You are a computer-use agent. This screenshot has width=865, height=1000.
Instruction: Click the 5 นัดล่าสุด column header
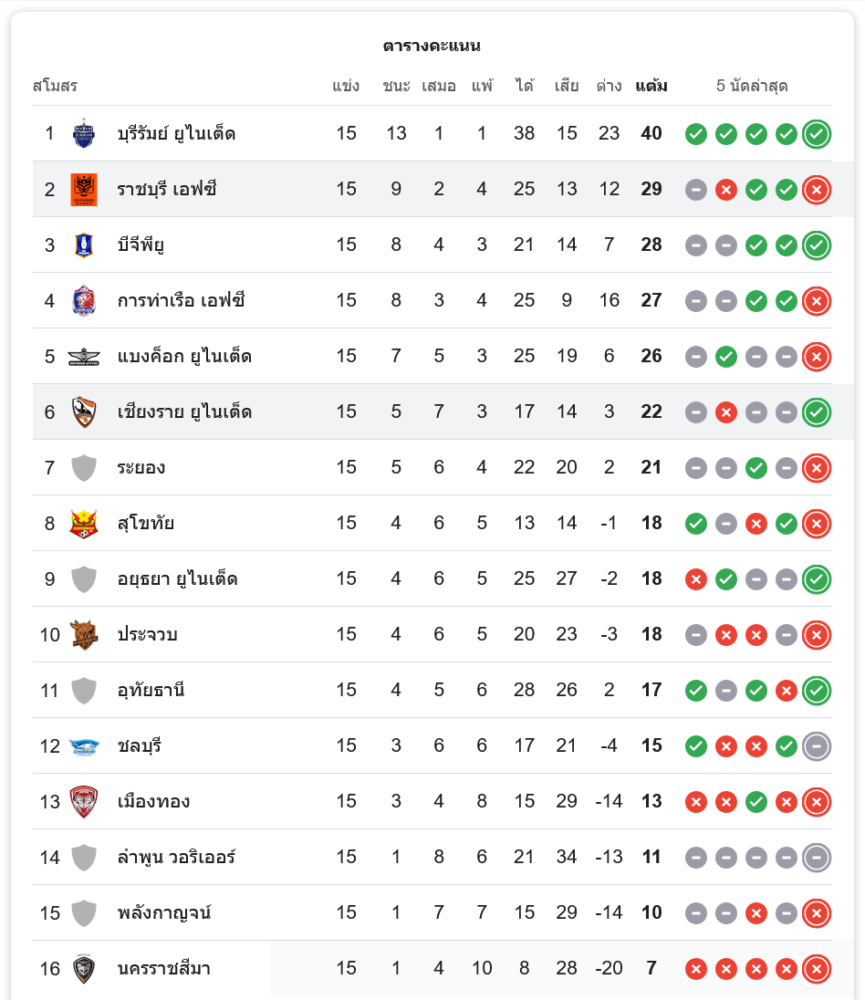(x=752, y=86)
